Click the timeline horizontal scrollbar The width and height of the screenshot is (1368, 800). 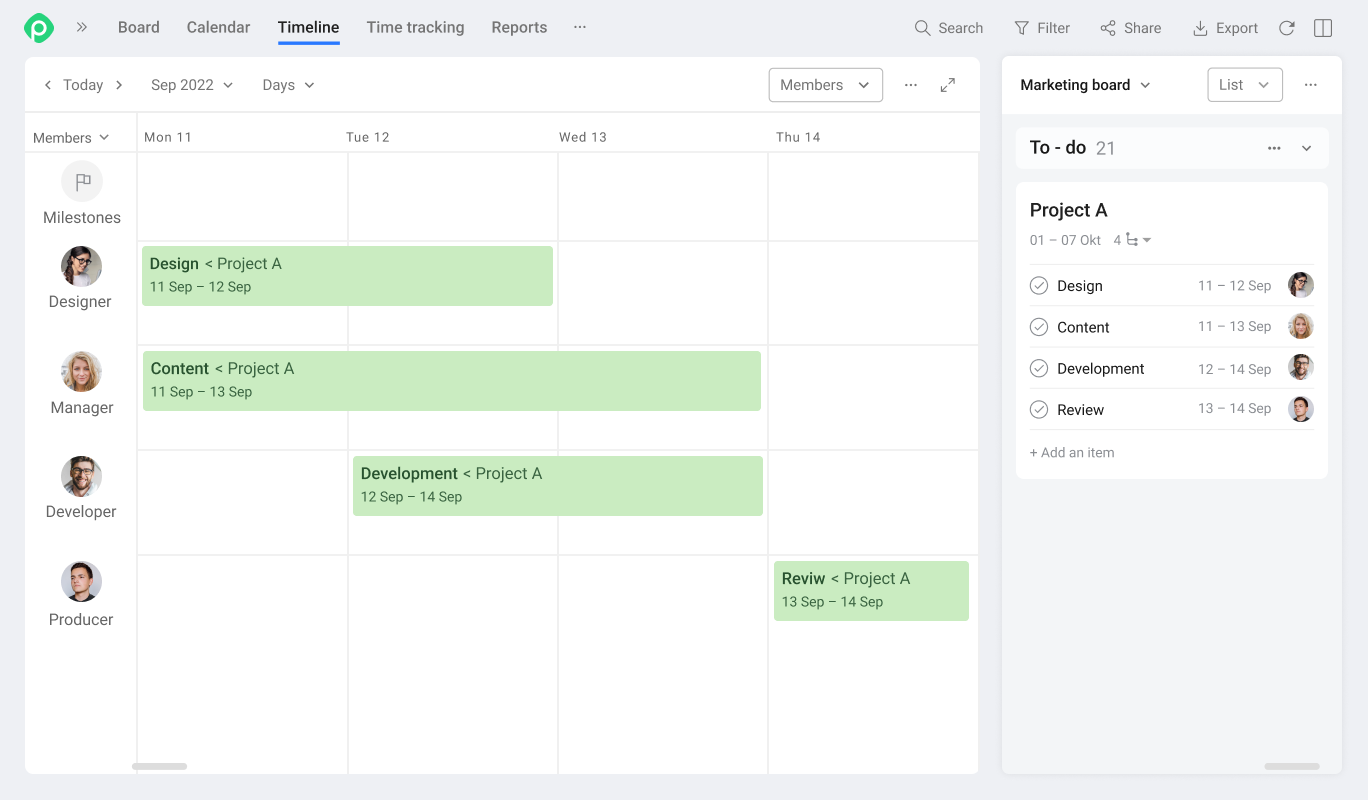click(160, 767)
